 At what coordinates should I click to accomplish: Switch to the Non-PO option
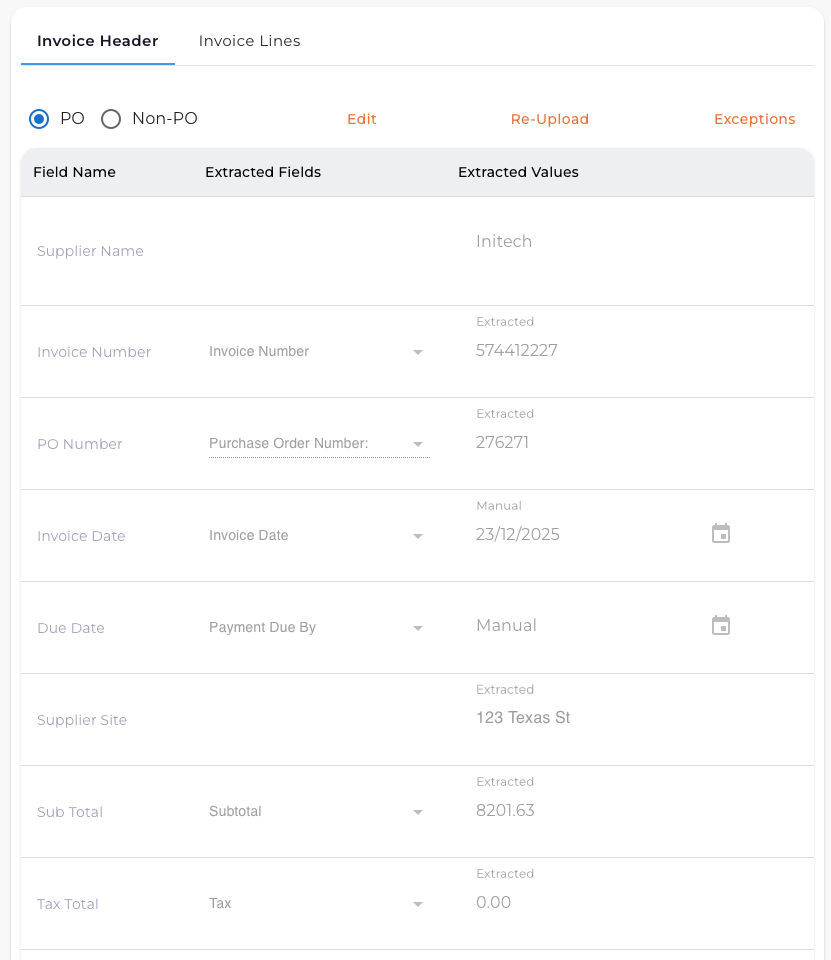point(111,118)
